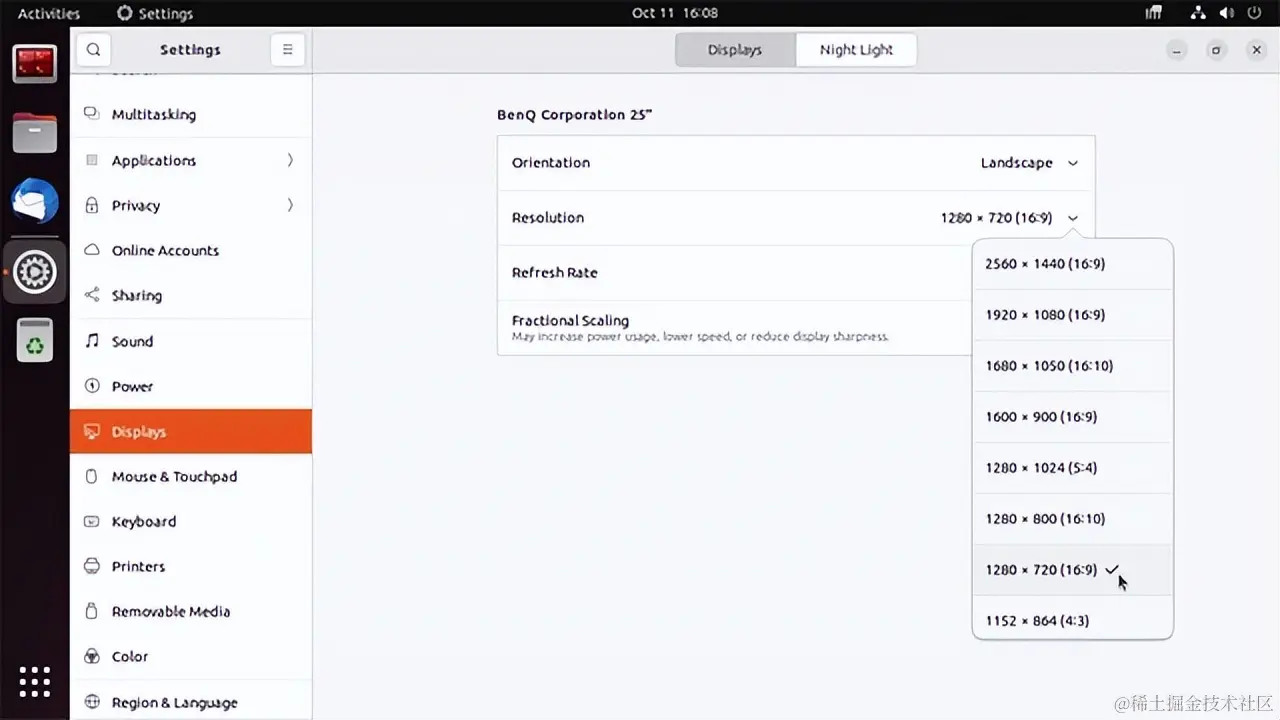
Task: Launch the red terminal app in the dock
Action: 35,65
